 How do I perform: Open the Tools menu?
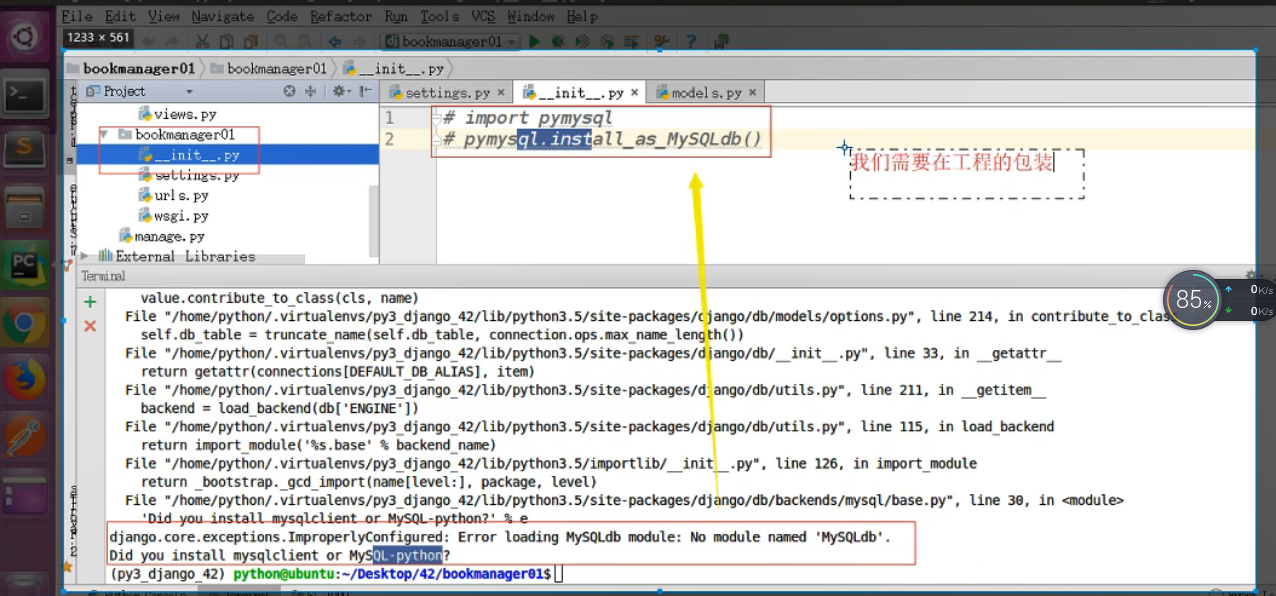coord(440,16)
